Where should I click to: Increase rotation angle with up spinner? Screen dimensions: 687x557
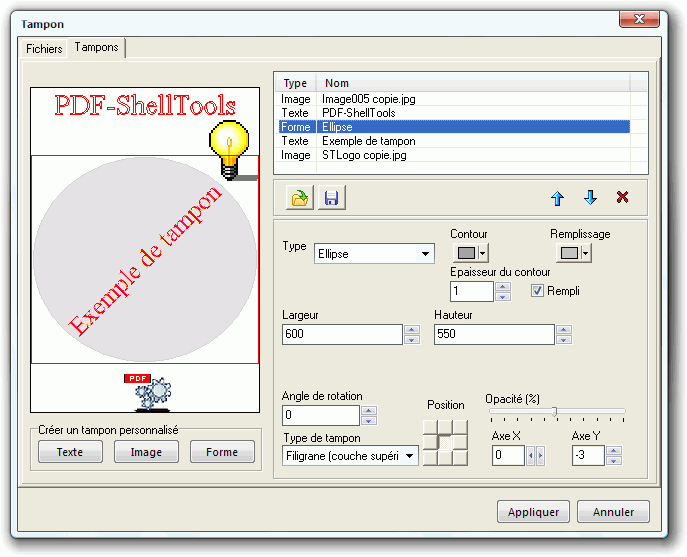[x=369, y=410]
